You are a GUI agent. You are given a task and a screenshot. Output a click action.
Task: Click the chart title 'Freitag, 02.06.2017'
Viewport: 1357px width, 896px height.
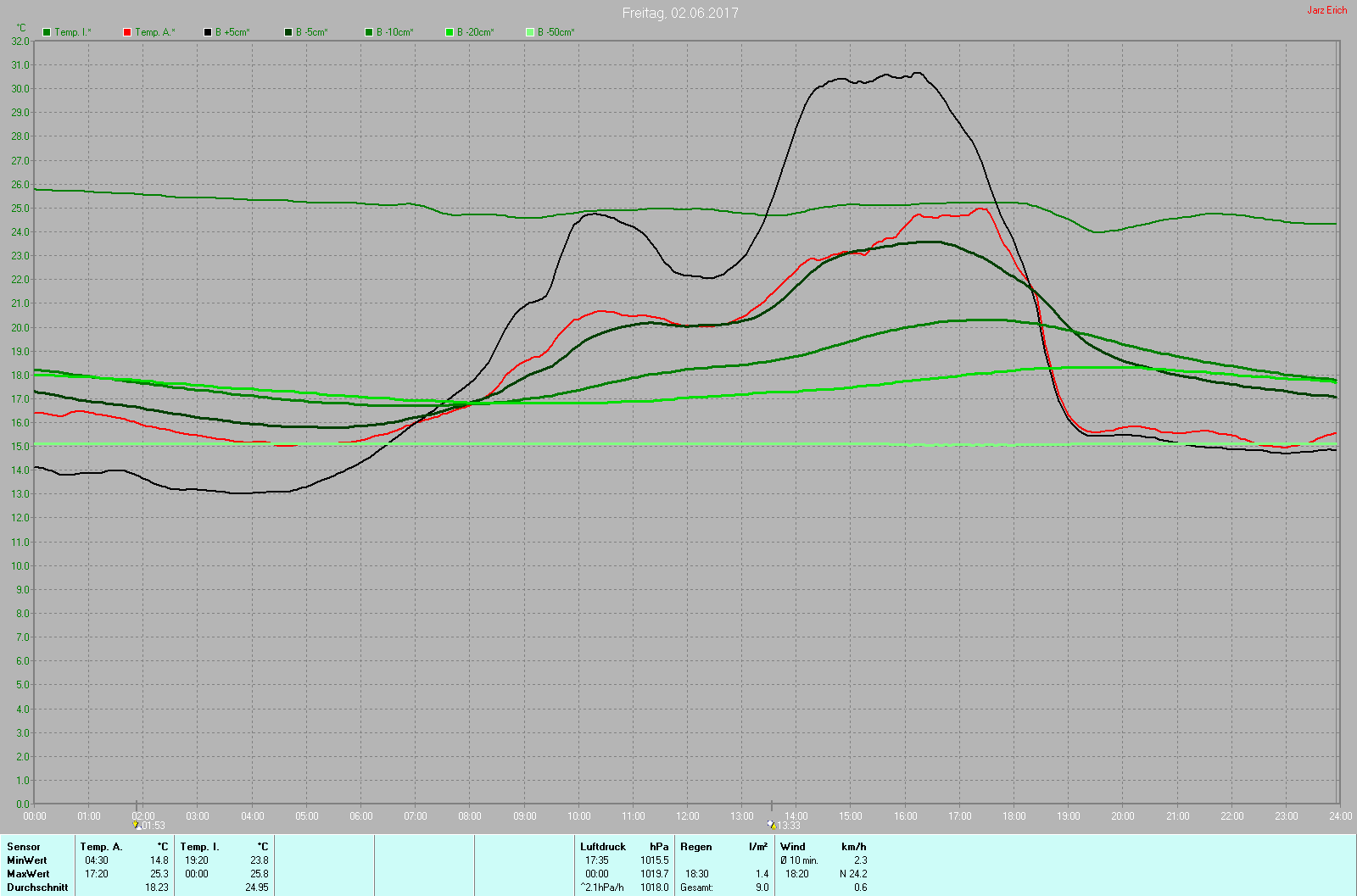(x=680, y=13)
